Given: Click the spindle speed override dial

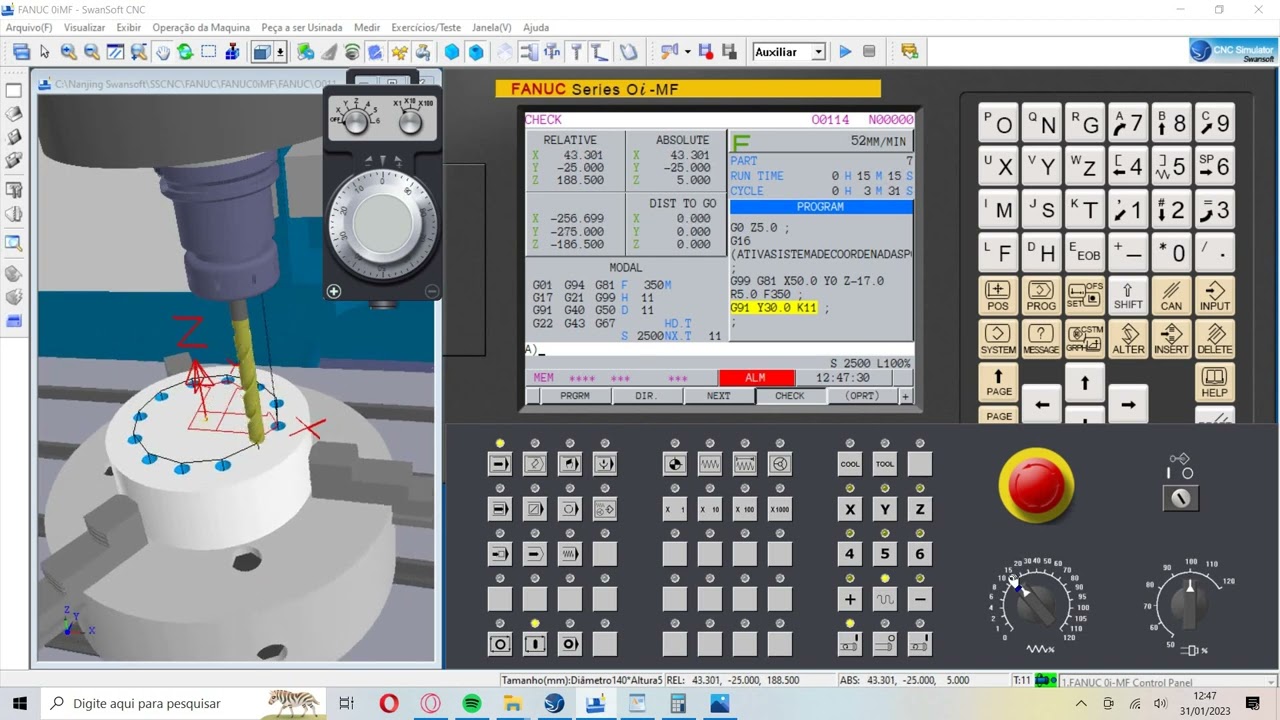Looking at the screenshot, I should [1190, 603].
